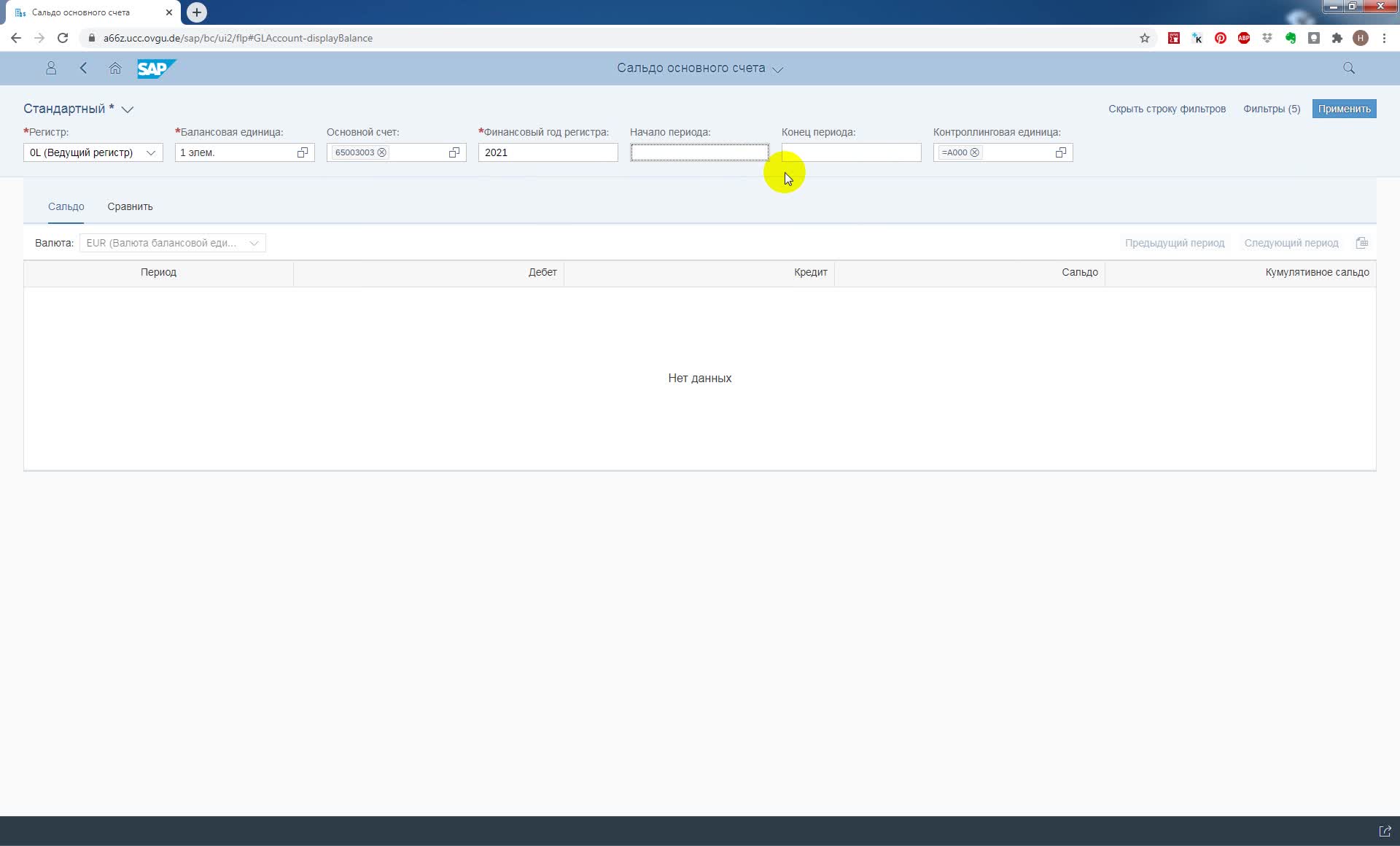
Task: Click the Финансовый год регистра field
Action: pos(548,152)
